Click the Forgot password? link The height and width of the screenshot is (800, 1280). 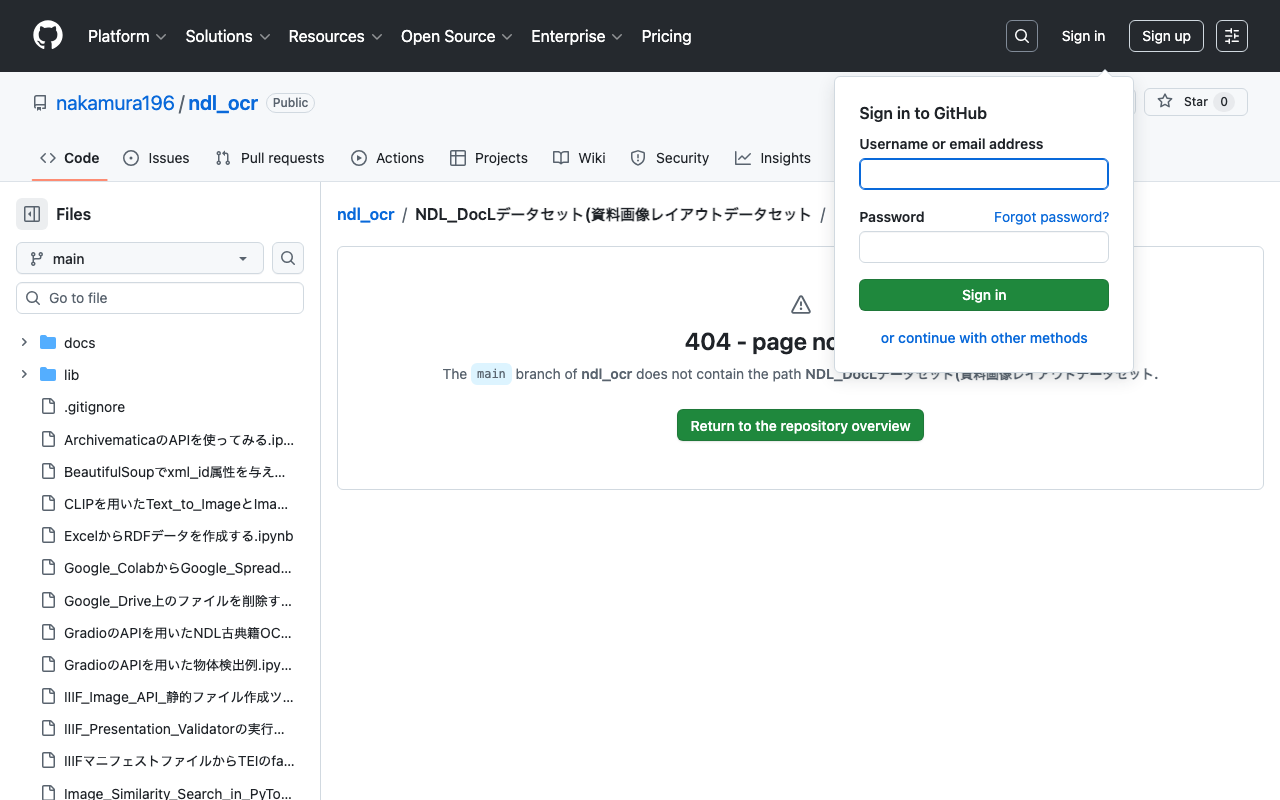(x=1051, y=217)
